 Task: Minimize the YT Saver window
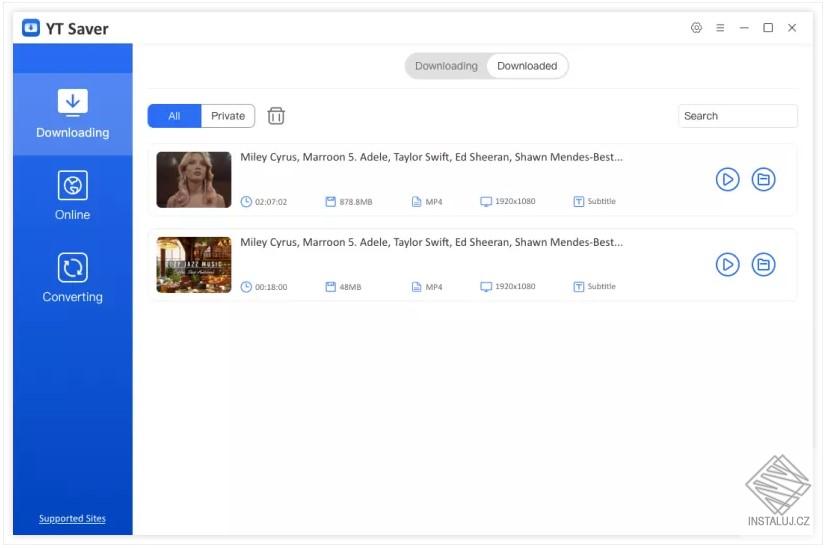tap(744, 27)
